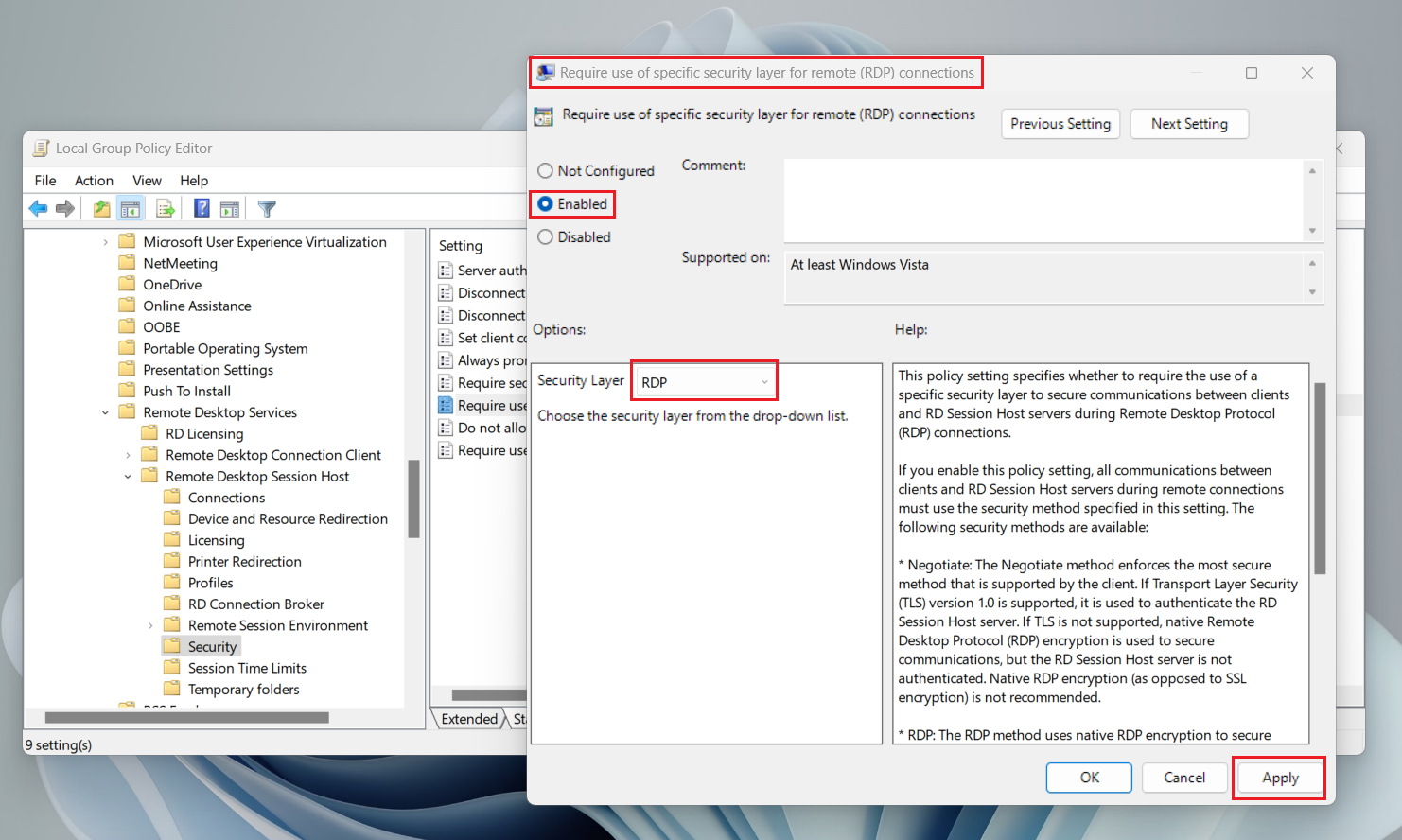
Task: Click the RD Licensing folder icon
Action: click(x=149, y=433)
